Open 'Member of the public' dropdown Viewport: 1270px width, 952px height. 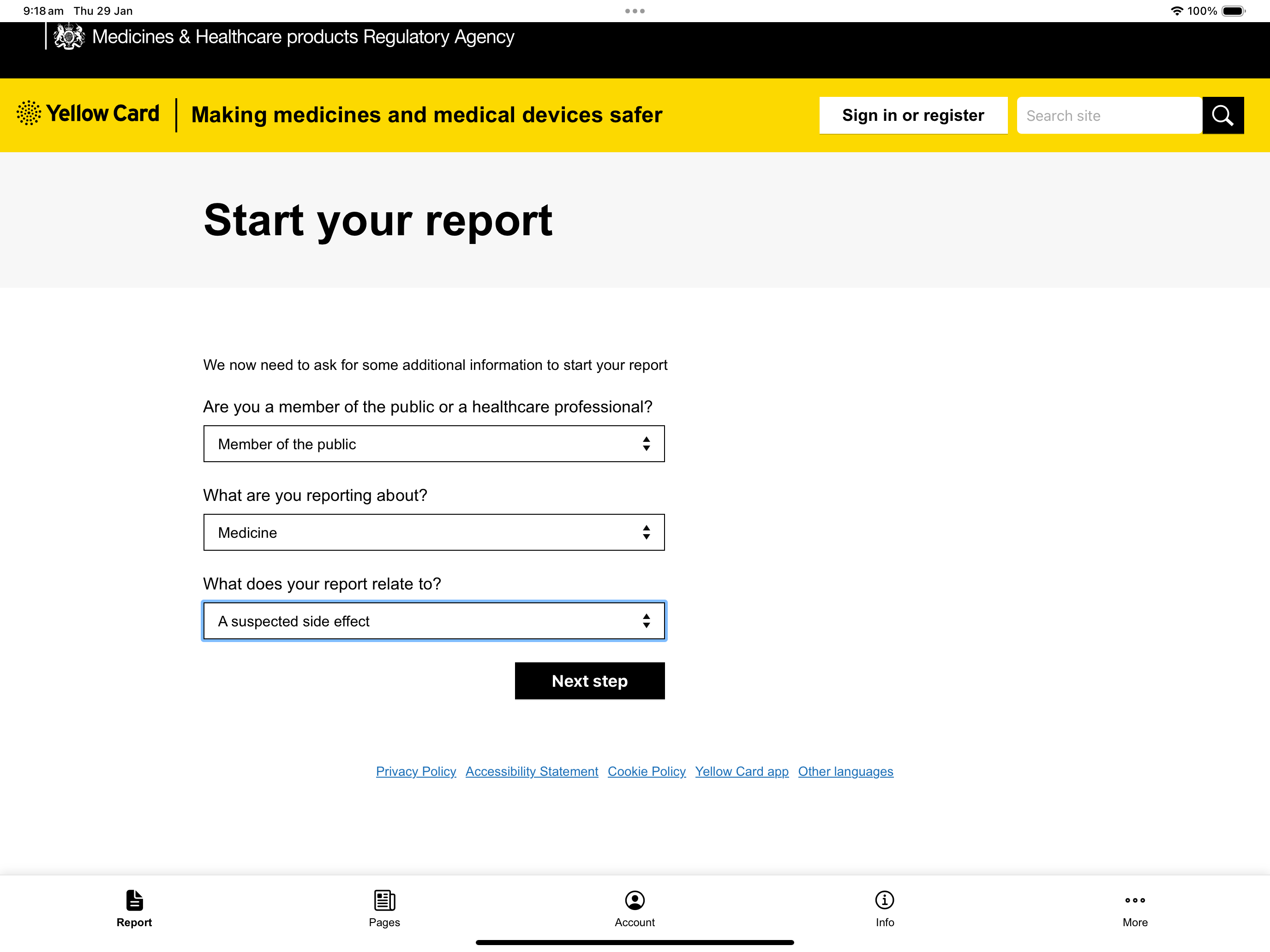pyautogui.click(x=434, y=444)
